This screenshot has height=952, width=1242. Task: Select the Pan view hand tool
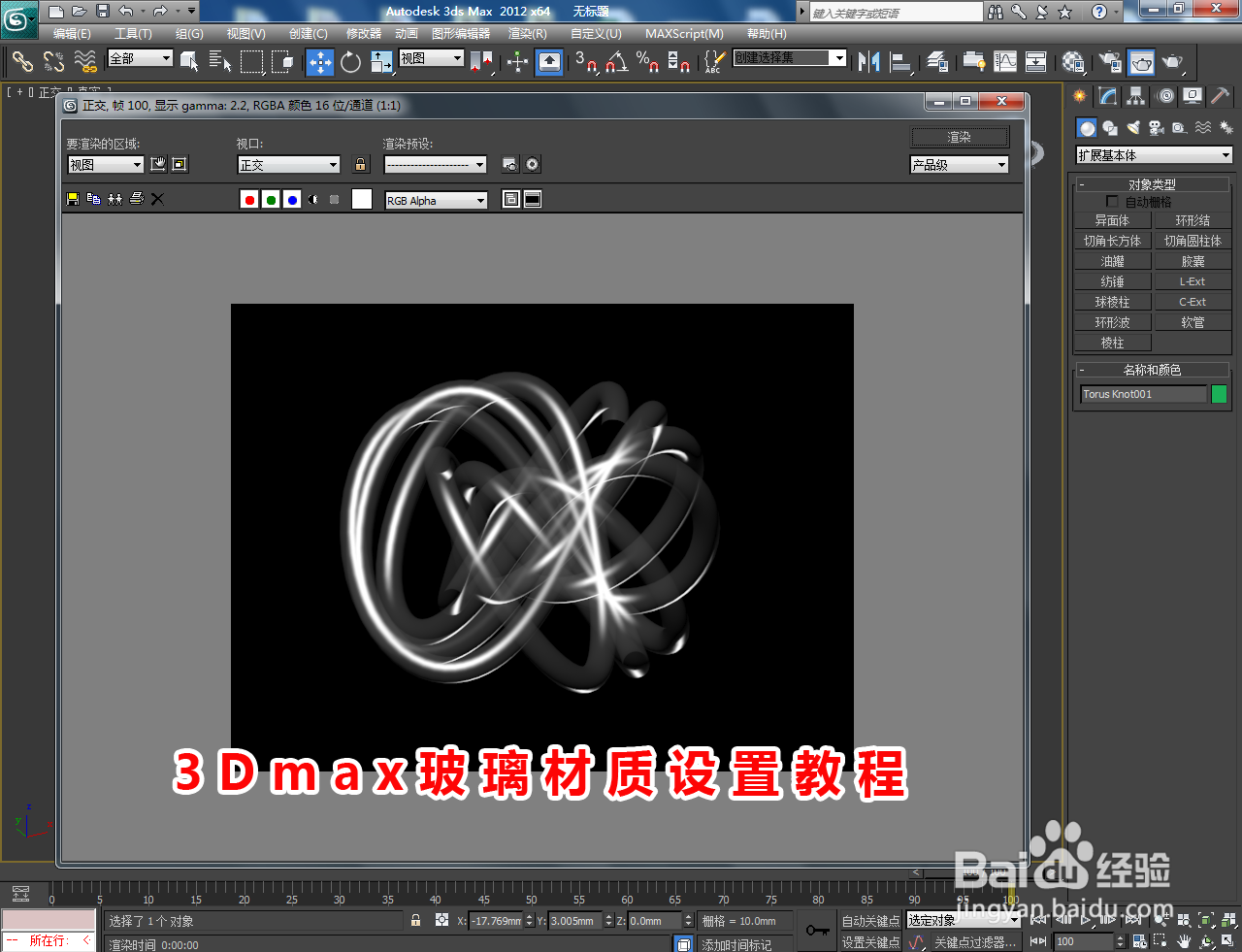(1183, 940)
